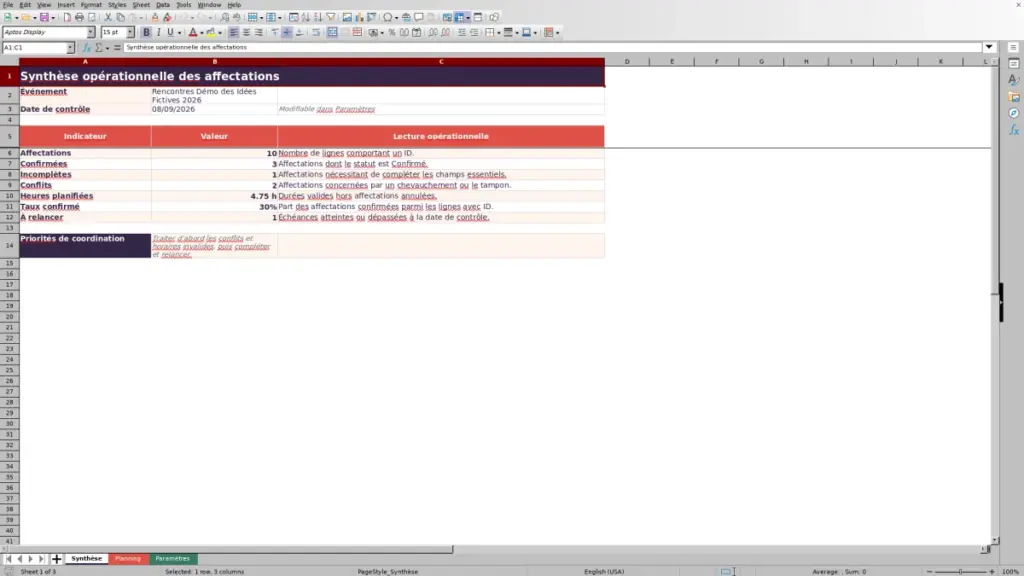Open the font size dropdown
The height and width of the screenshot is (576, 1024).
[130, 32]
